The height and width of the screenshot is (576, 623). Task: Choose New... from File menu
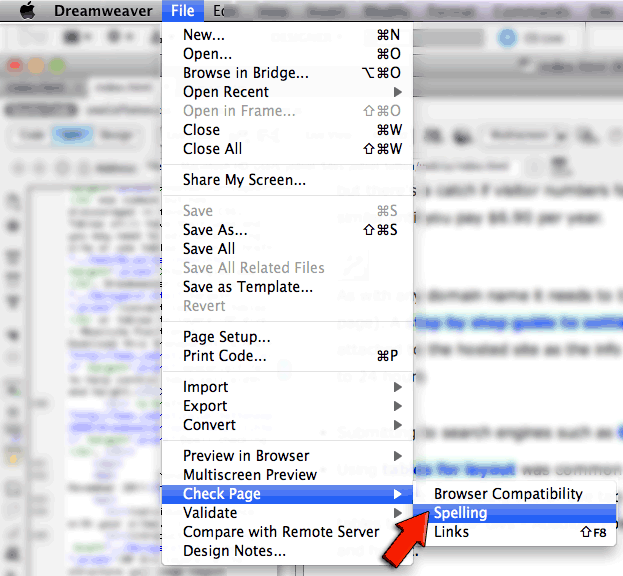pyautogui.click(x=288, y=35)
